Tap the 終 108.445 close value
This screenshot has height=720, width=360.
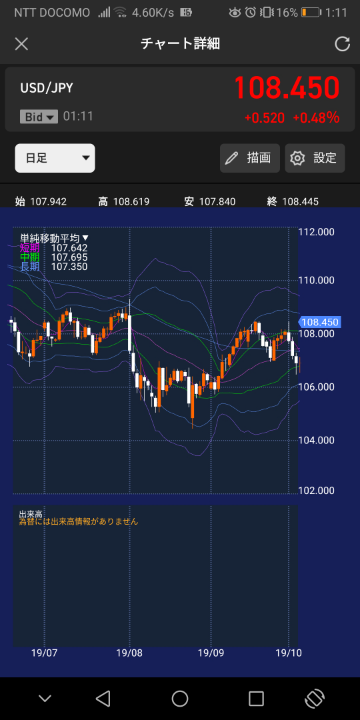(292, 201)
